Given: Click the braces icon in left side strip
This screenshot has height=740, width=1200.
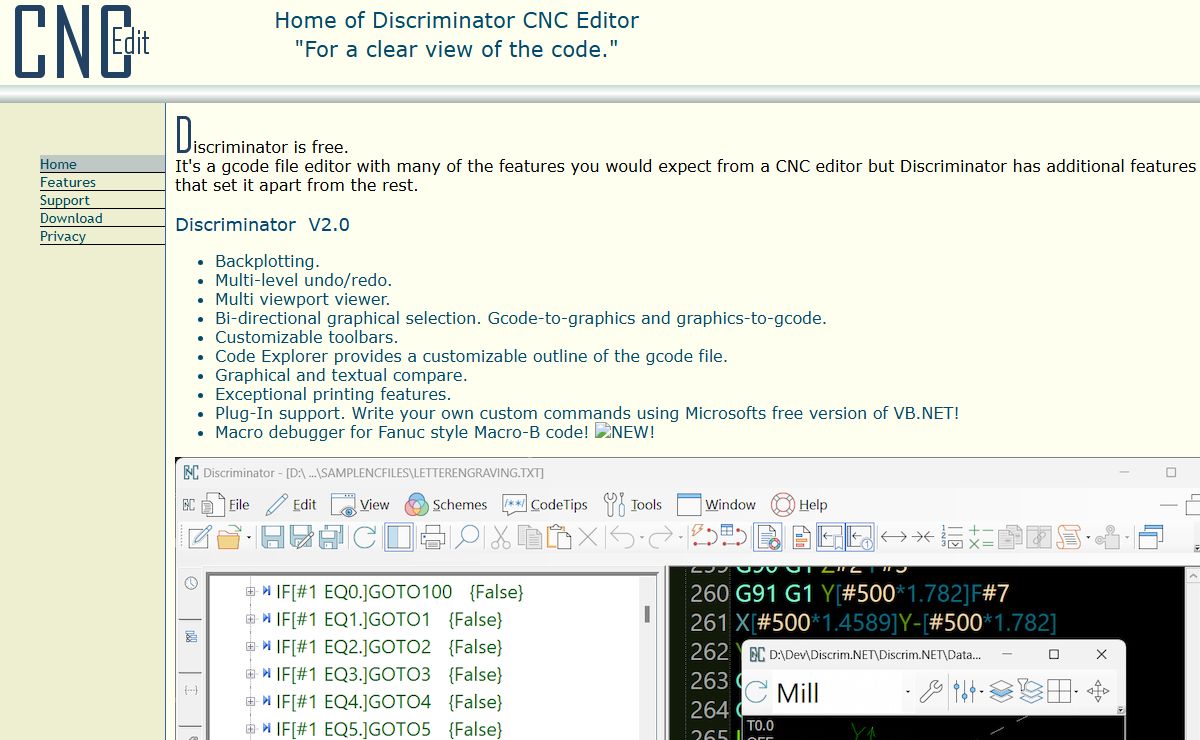Looking at the screenshot, I should (191, 690).
